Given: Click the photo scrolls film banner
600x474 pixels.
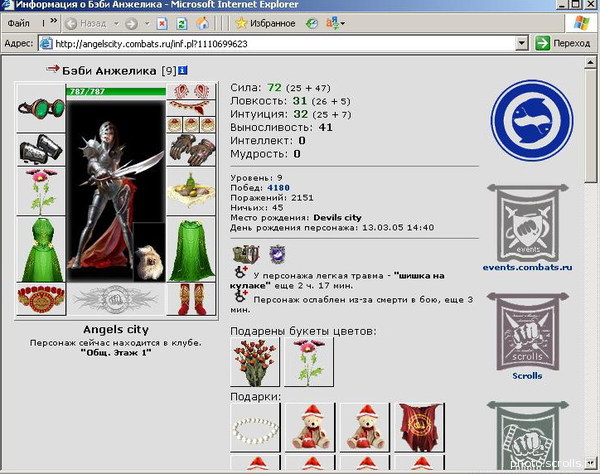Looking at the screenshot, I should click(527, 435).
